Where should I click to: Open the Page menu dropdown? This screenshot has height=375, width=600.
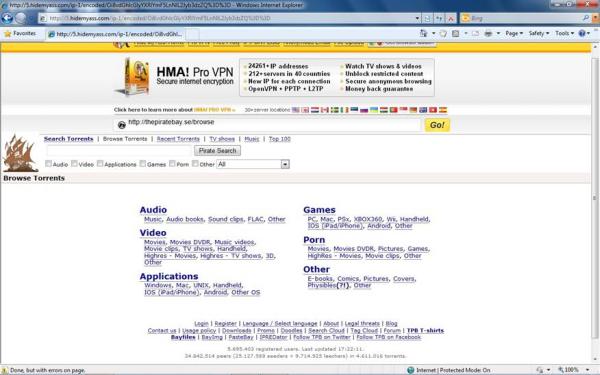click(x=514, y=34)
